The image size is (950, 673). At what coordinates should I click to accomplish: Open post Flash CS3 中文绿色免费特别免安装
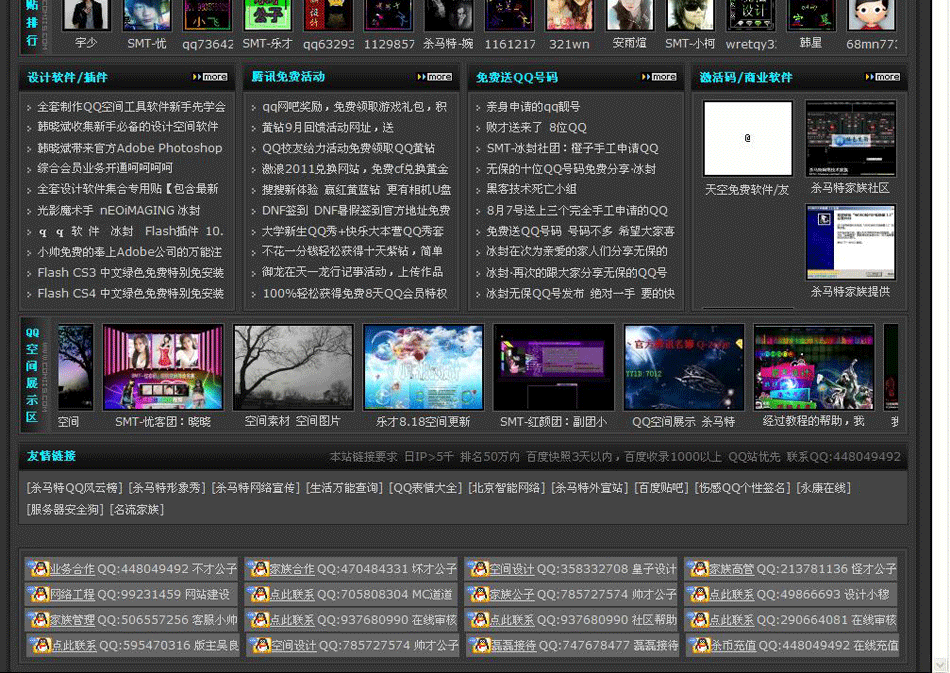click(x=130, y=273)
